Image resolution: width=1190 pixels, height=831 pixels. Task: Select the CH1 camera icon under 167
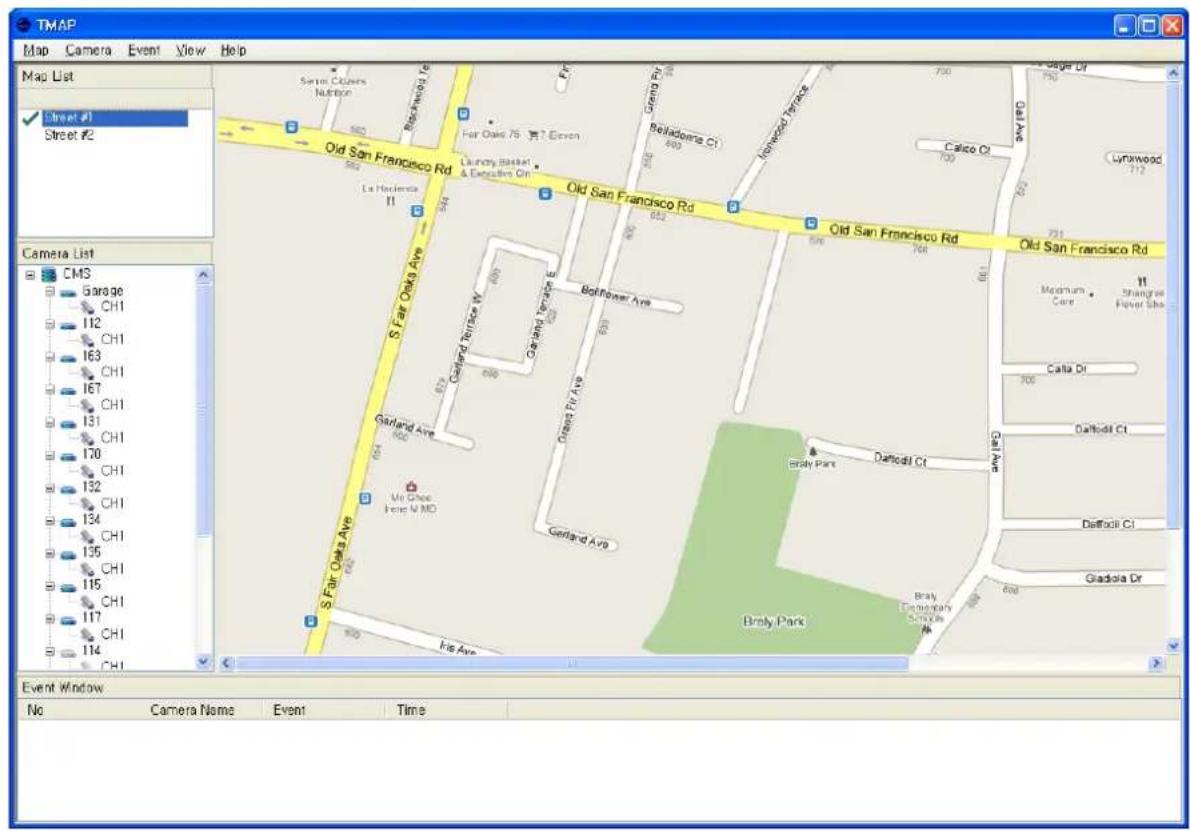[x=88, y=405]
